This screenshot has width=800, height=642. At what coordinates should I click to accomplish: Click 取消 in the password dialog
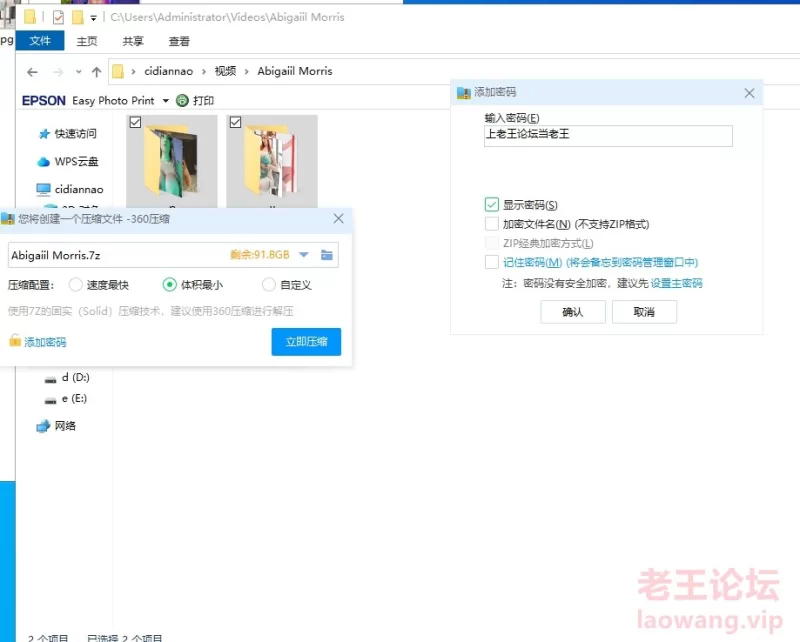tap(644, 312)
